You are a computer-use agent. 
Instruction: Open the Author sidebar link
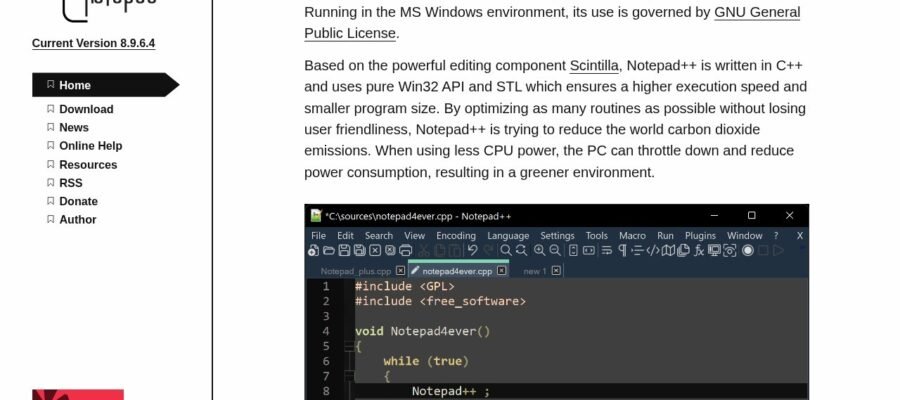click(77, 220)
